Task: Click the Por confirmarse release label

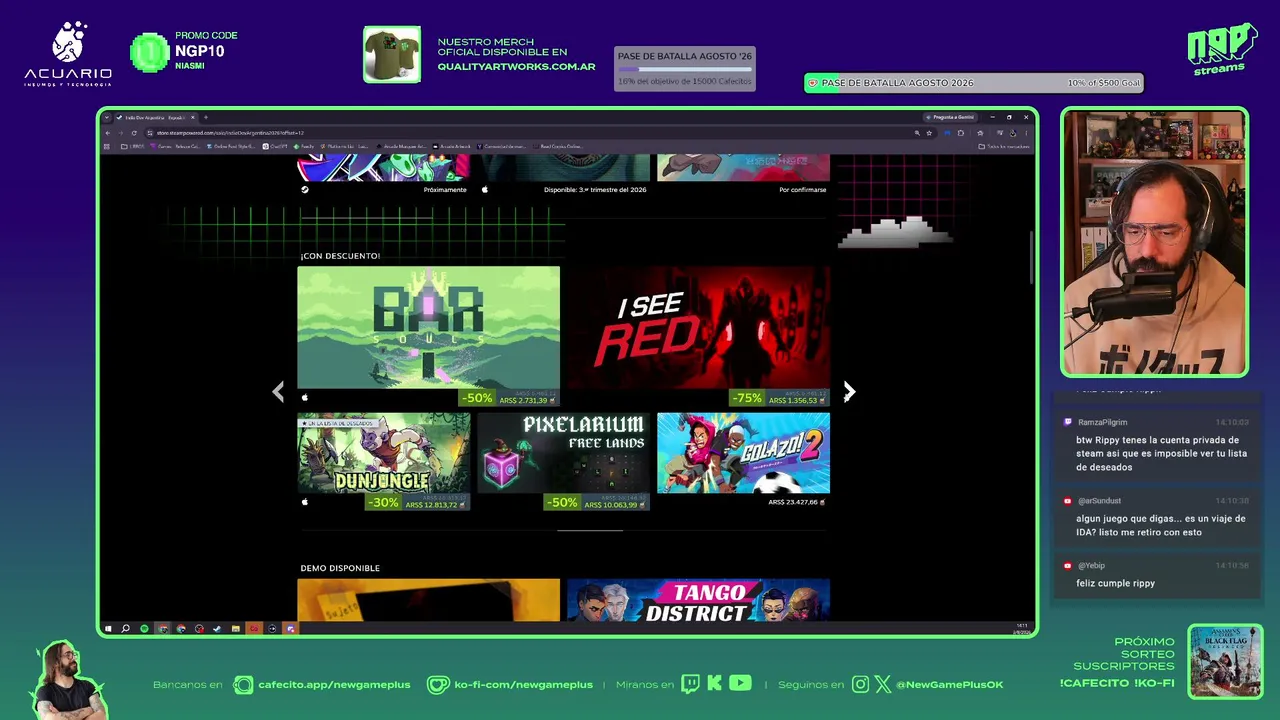Action: (x=803, y=190)
